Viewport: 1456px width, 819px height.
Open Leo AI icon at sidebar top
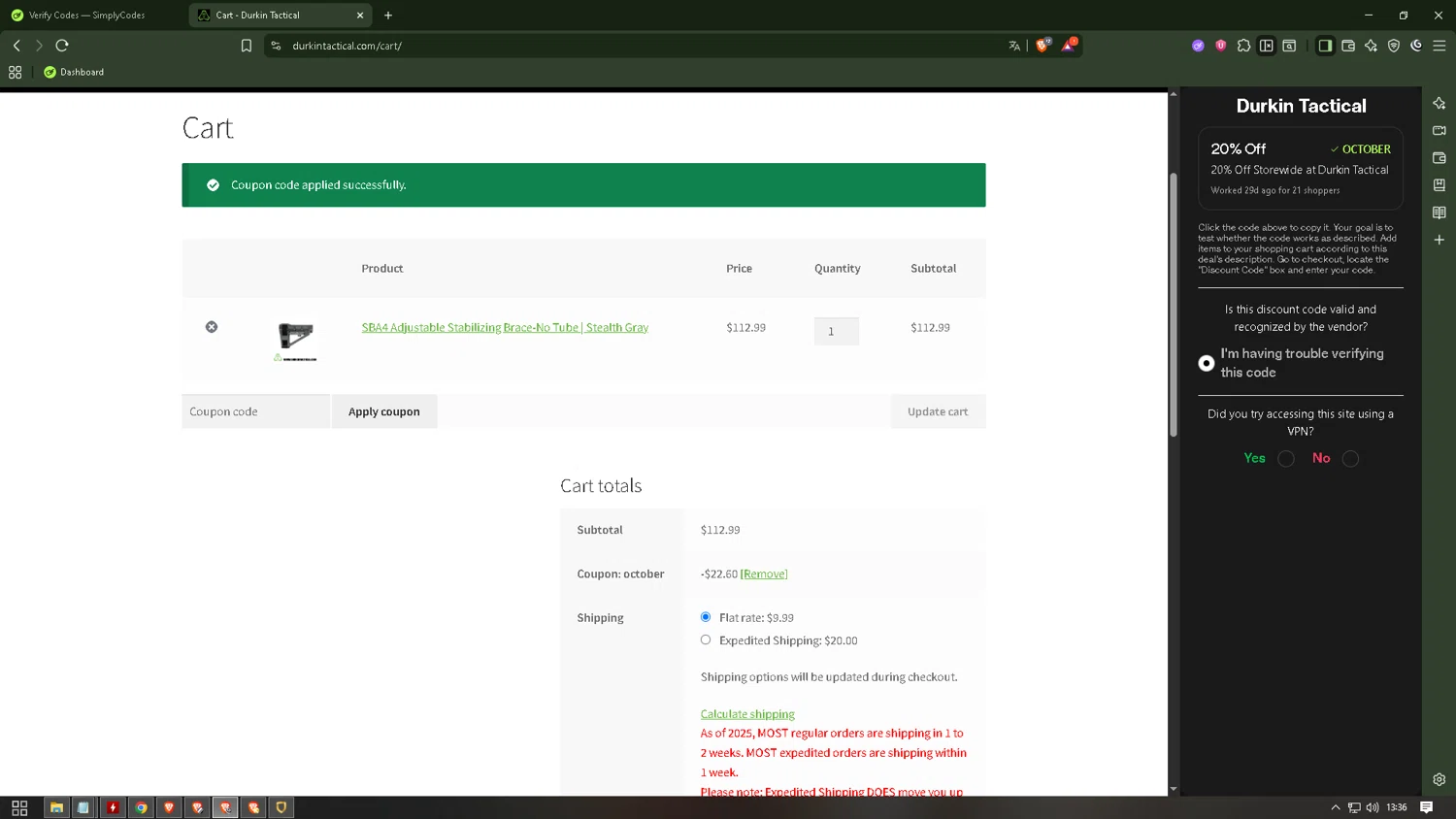1439,104
